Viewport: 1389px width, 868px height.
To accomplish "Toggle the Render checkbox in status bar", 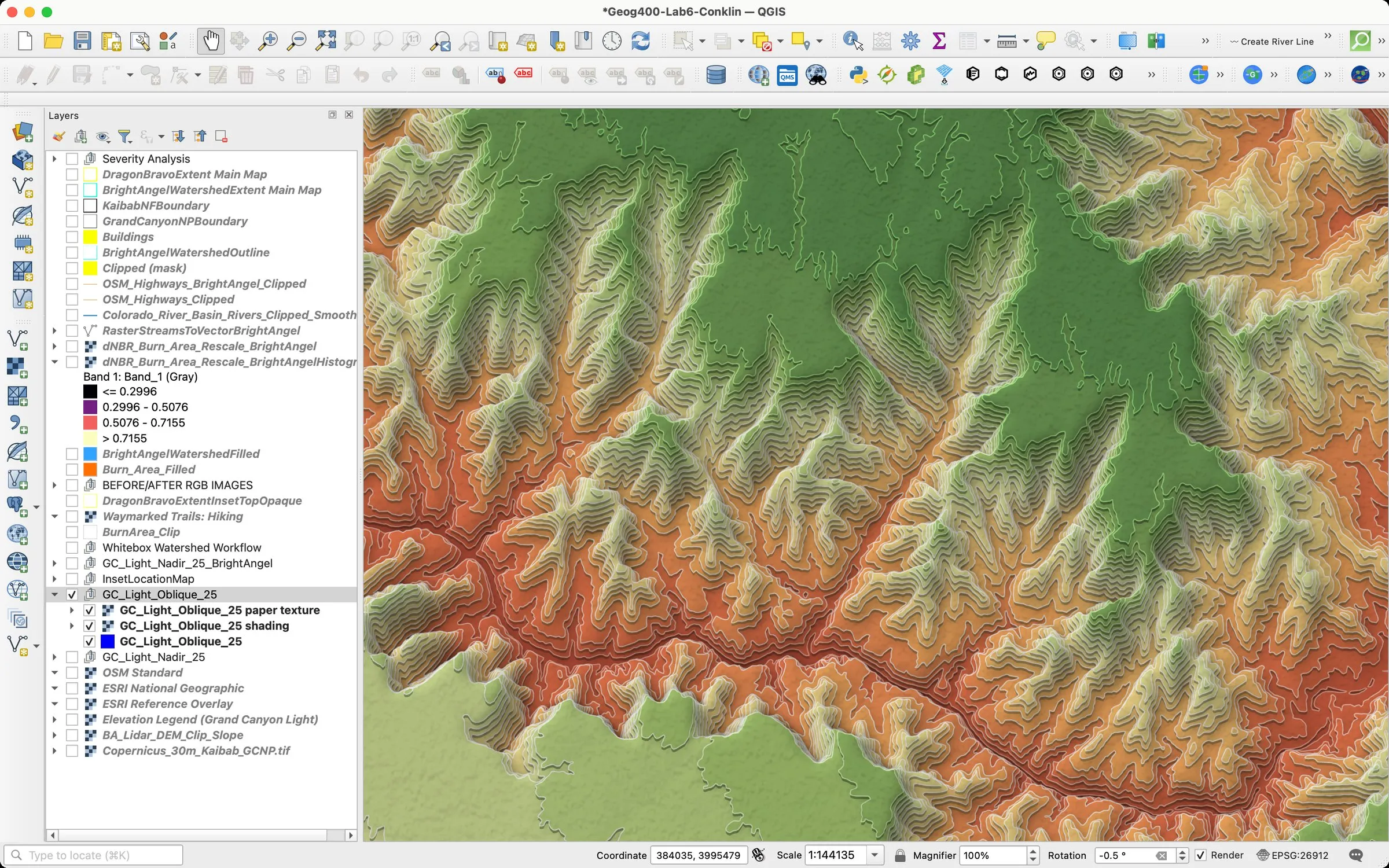I will click(x=1201, y=855).
